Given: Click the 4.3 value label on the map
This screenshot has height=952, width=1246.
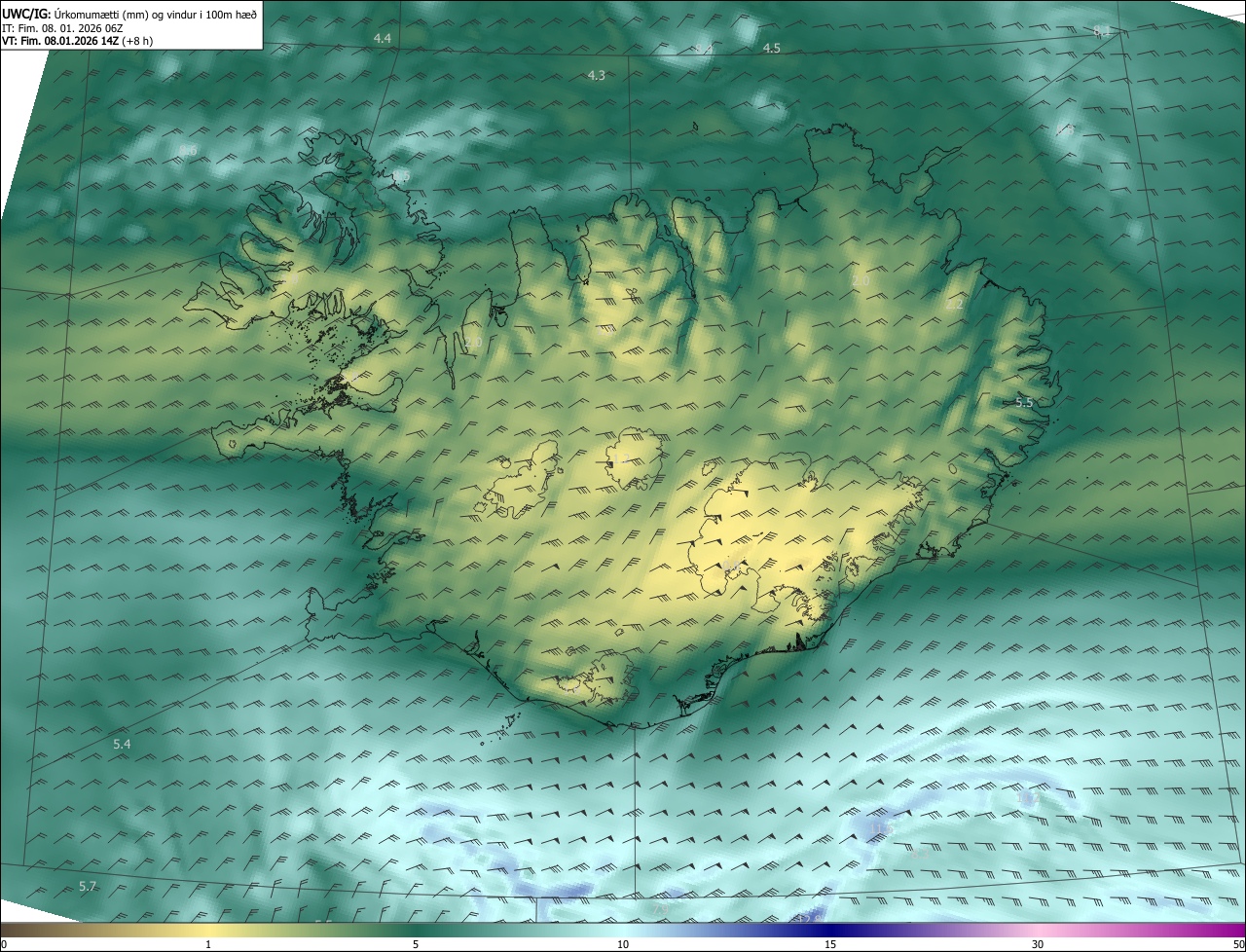Looking at the screenshot, I should (x=596, y=75).
